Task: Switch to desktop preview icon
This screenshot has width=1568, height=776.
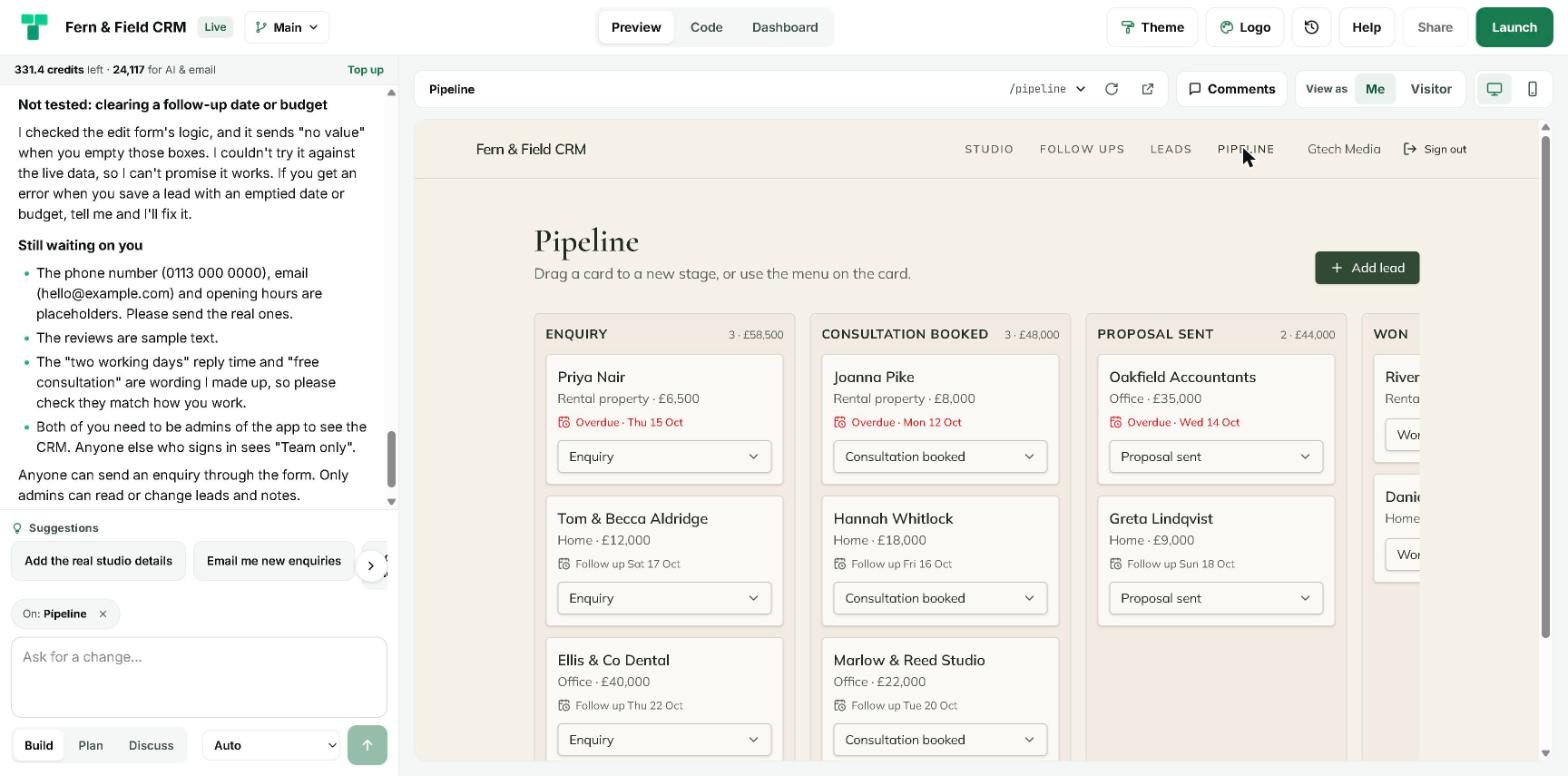Action: (x=1494, y=89)
